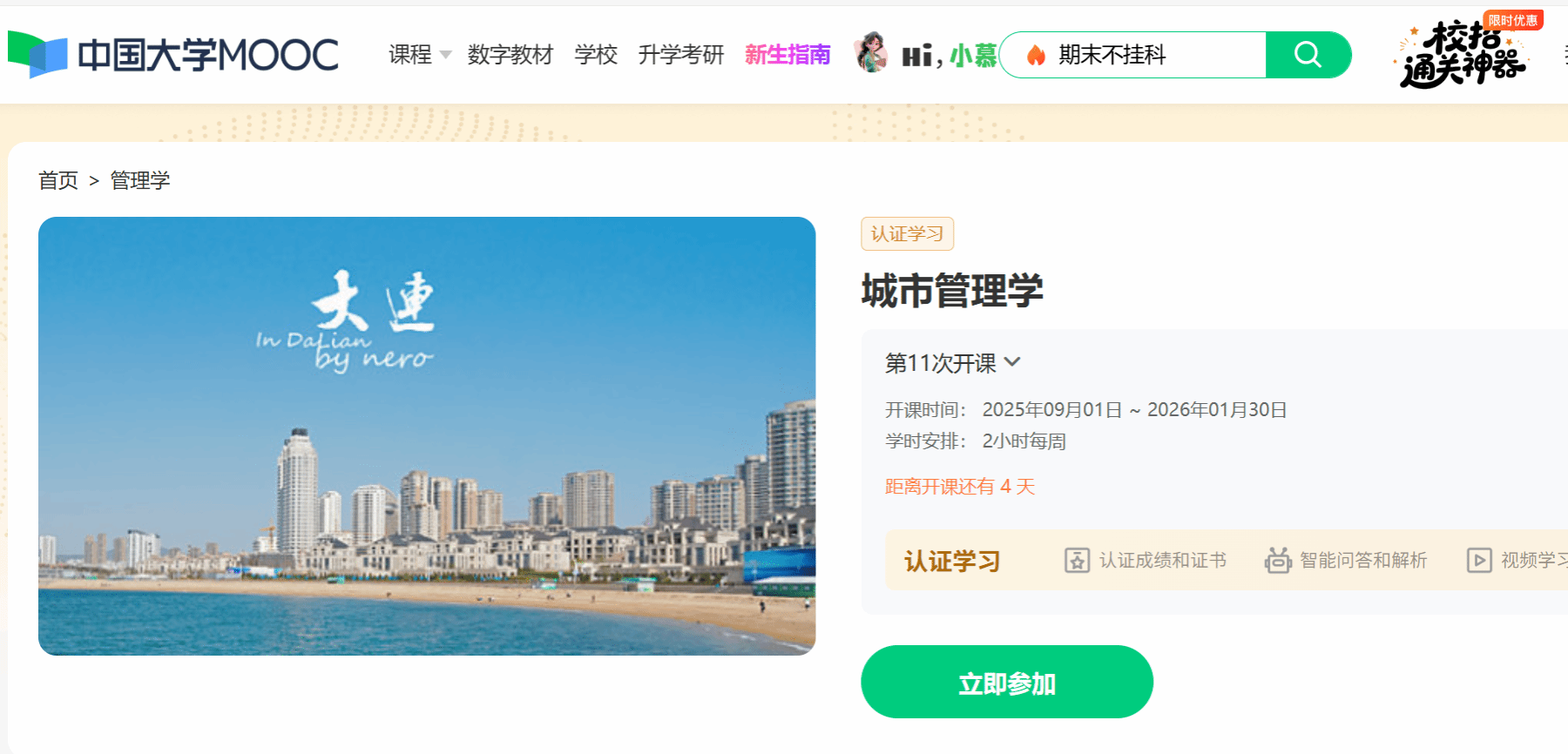This screenshot has width=1568, height=754.
Task: Click the 小慕 assistant avatar icon
Action: (x=870, y=53)
